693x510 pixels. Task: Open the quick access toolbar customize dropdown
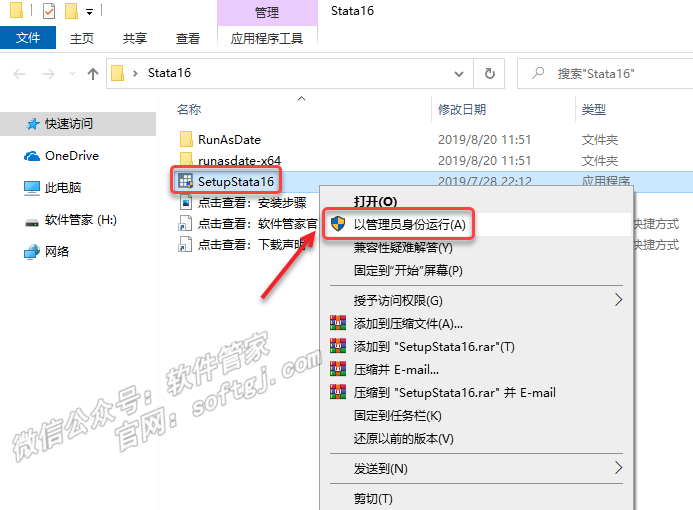click(x=90, y=12)
